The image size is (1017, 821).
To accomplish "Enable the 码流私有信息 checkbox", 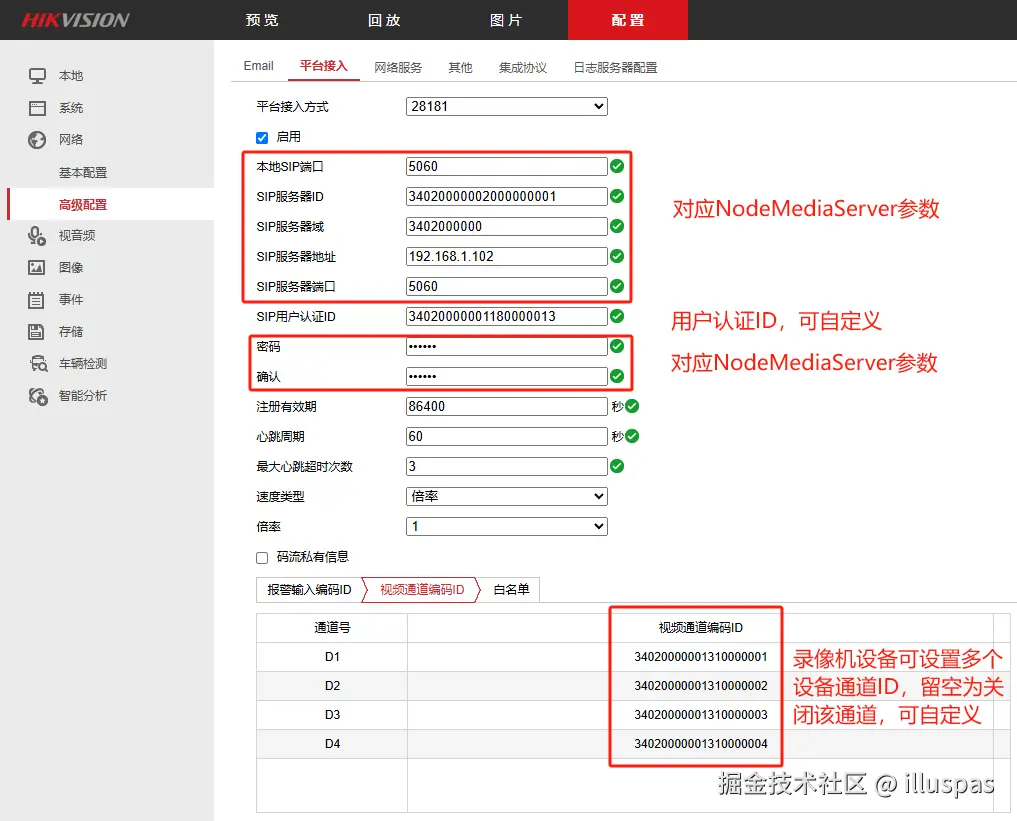I will coord(262,558).
